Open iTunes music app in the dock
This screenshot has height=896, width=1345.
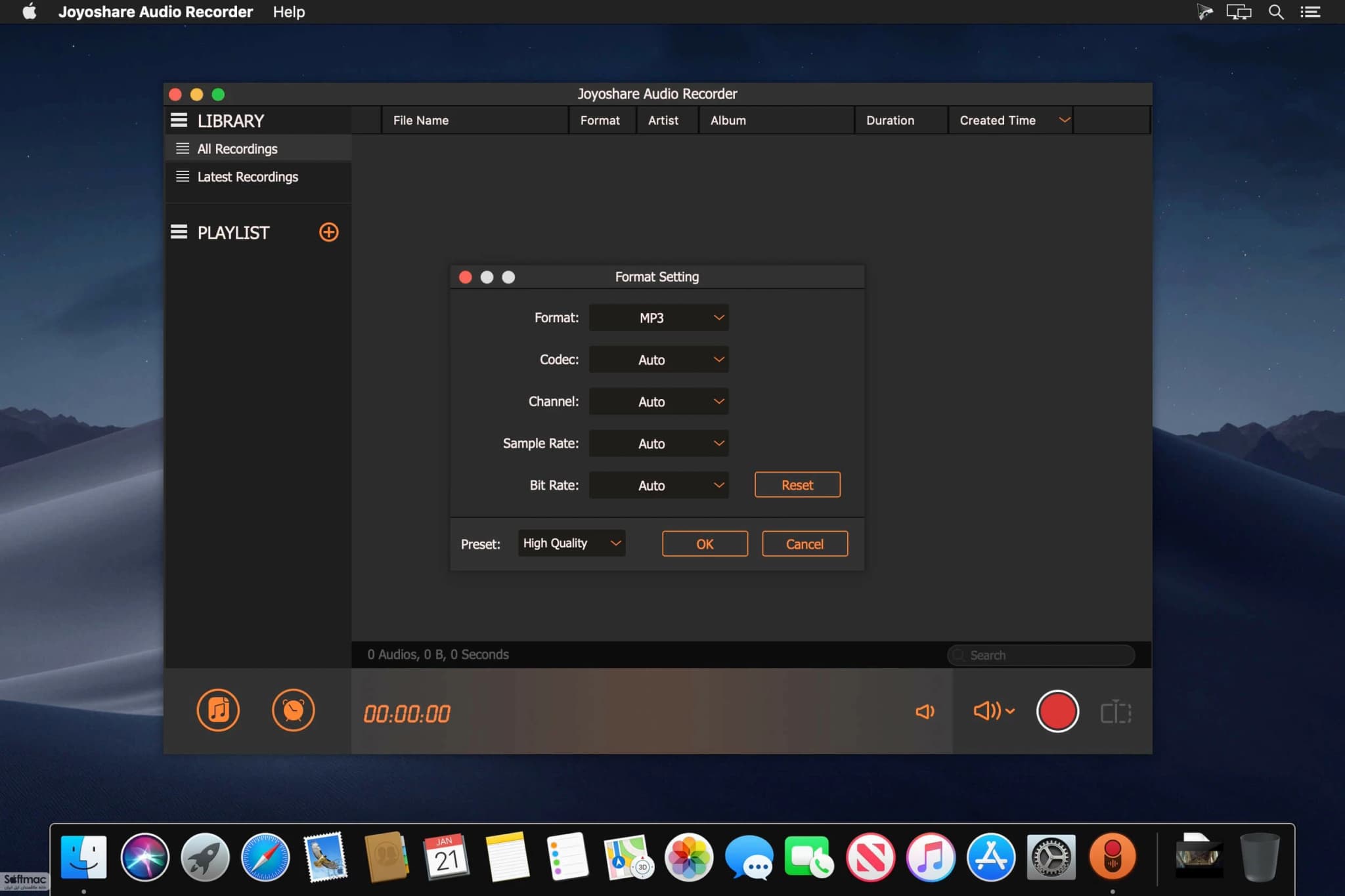pyautogui.click(x=931, y=857)
